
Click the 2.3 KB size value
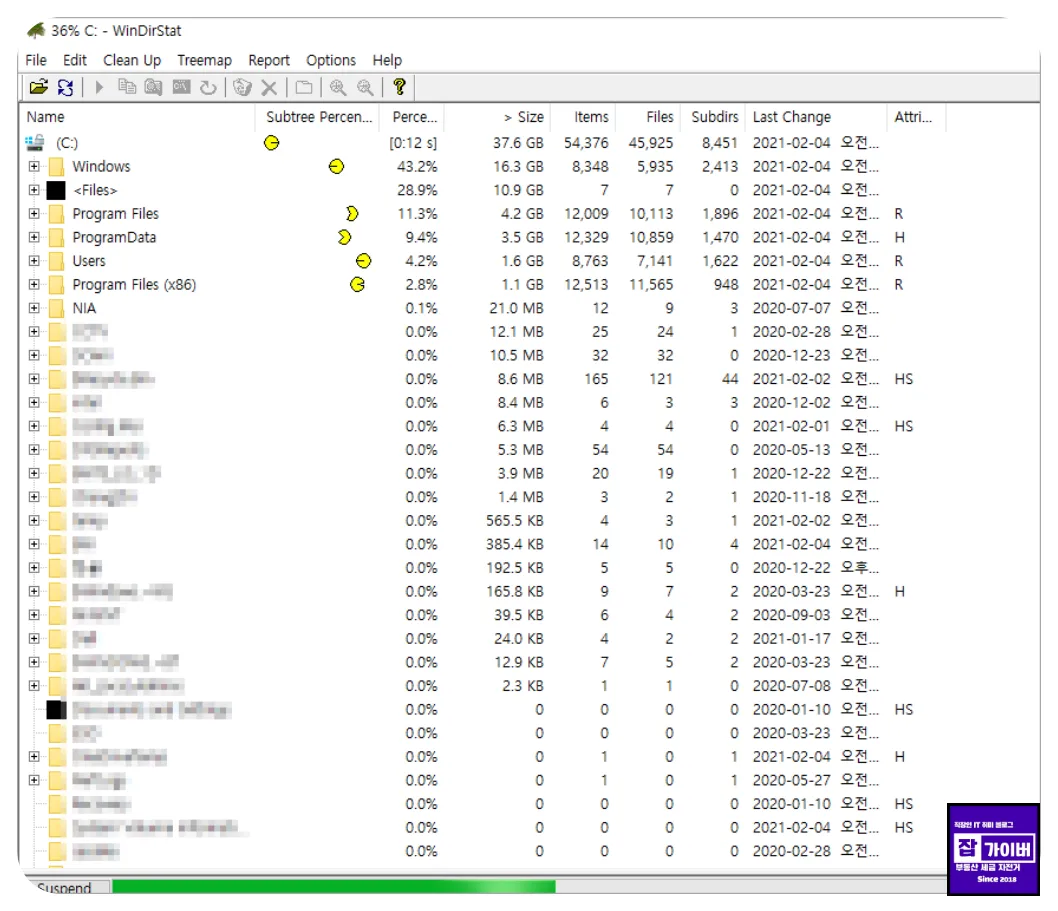pos(522,686)
